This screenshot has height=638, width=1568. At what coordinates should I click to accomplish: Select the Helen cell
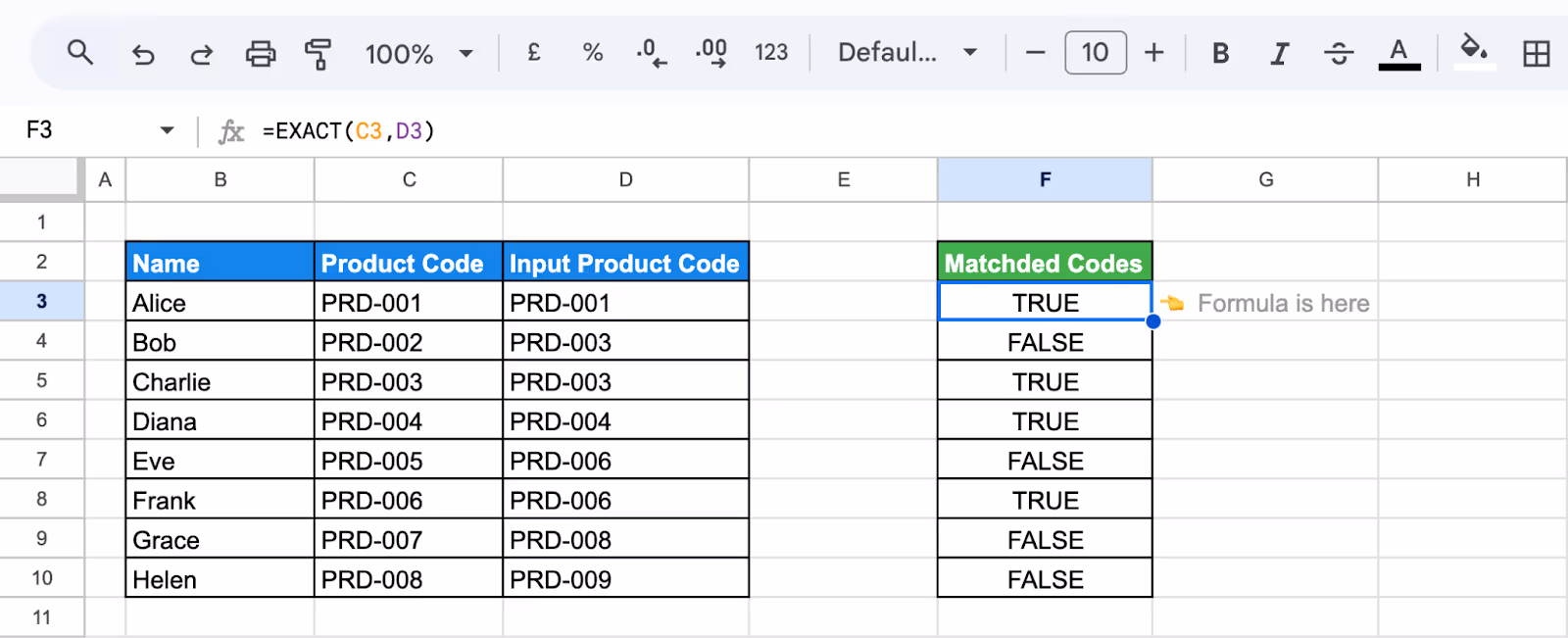tap(220, 578)
